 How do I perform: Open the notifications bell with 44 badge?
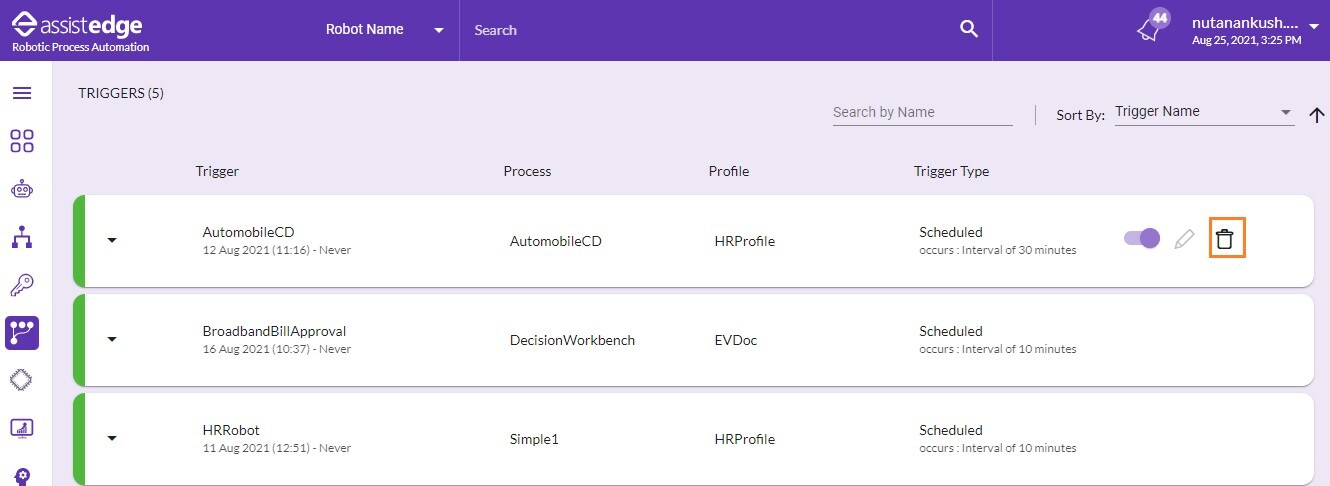tap(1152, 27)
